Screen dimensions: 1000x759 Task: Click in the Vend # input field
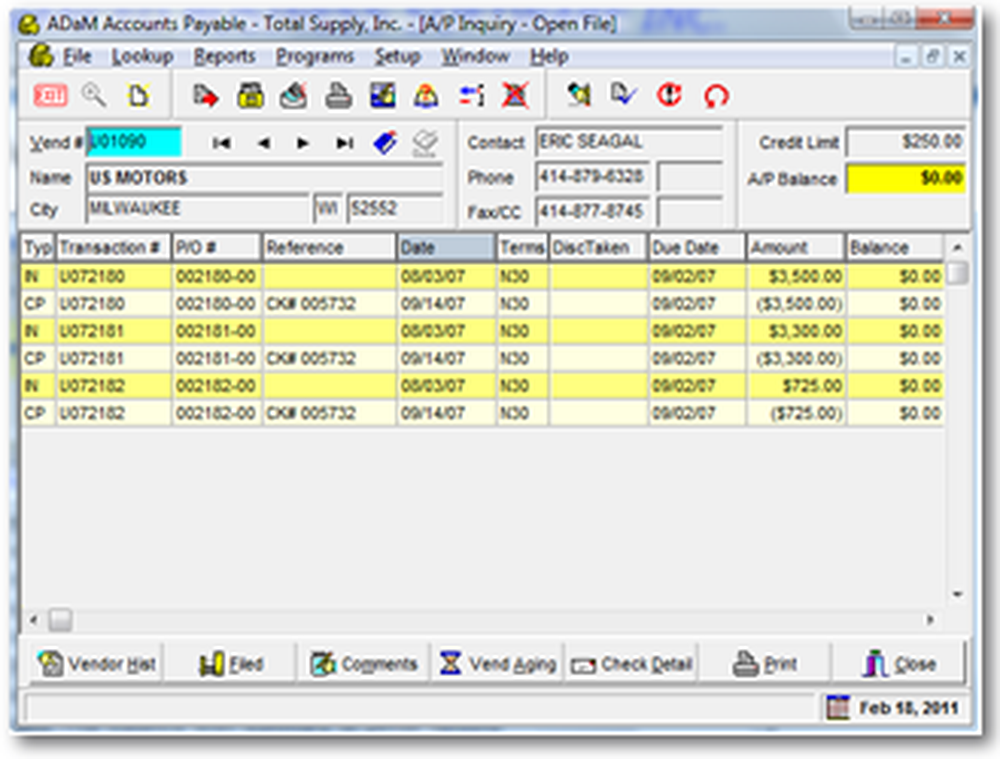(134, 143)
